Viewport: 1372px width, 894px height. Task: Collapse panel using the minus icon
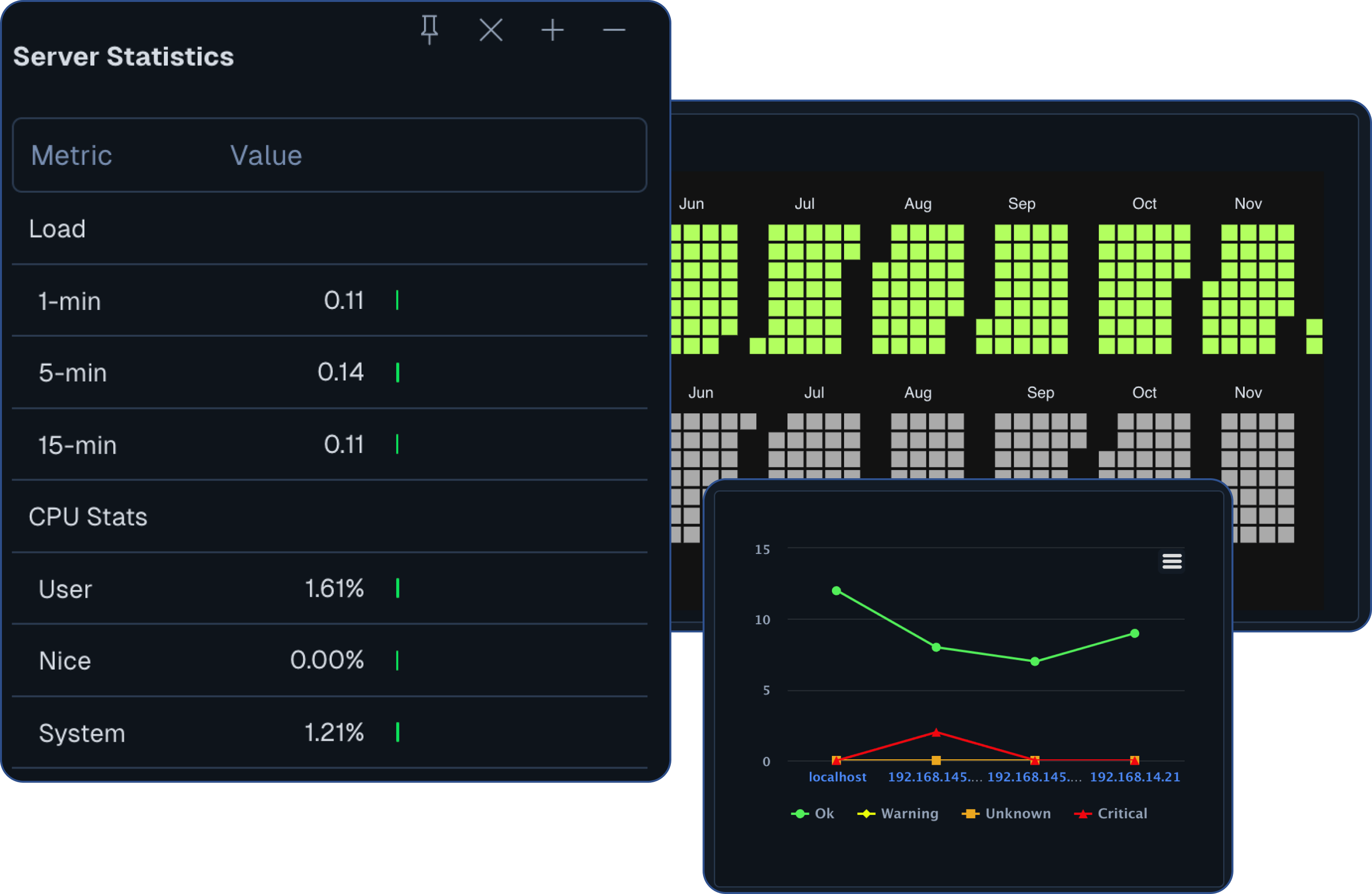point(614,29)
